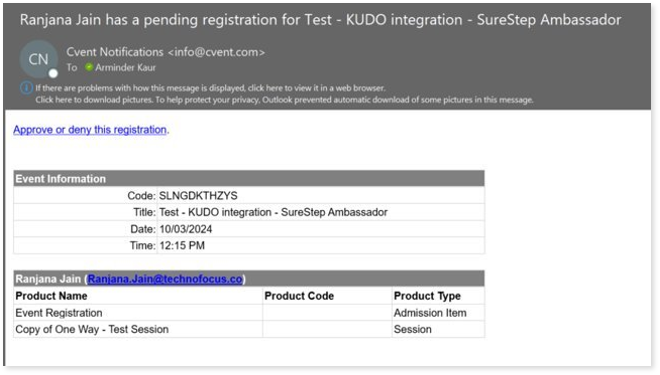
Task: Click the Product Type column header
Action: click(427, 296)
